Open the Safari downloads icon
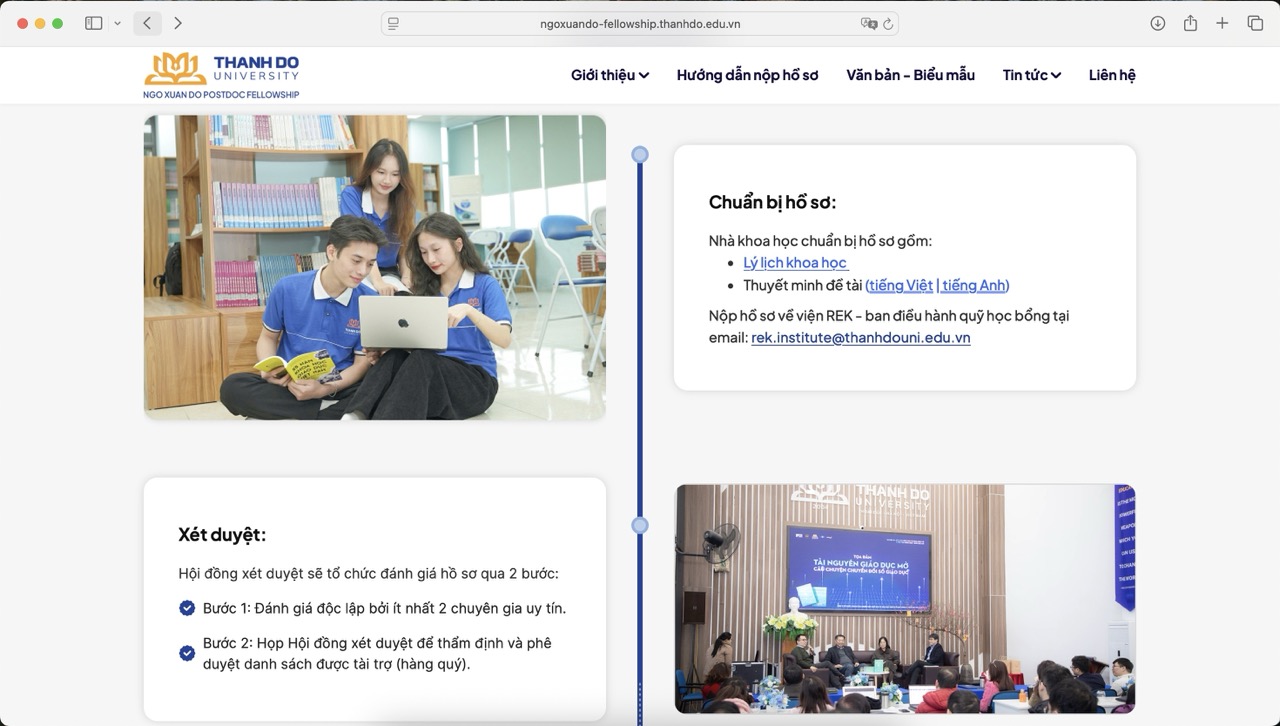Viewport: 1280px width, 726px height. pos(1157,23)
